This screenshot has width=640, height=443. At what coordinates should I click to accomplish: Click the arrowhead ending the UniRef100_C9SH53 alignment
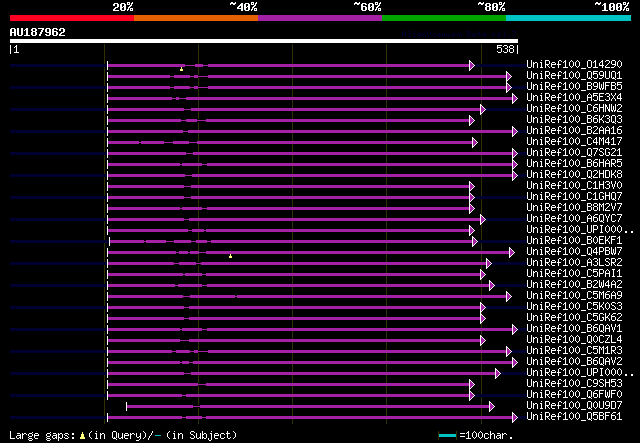click(x=472, y=385)
